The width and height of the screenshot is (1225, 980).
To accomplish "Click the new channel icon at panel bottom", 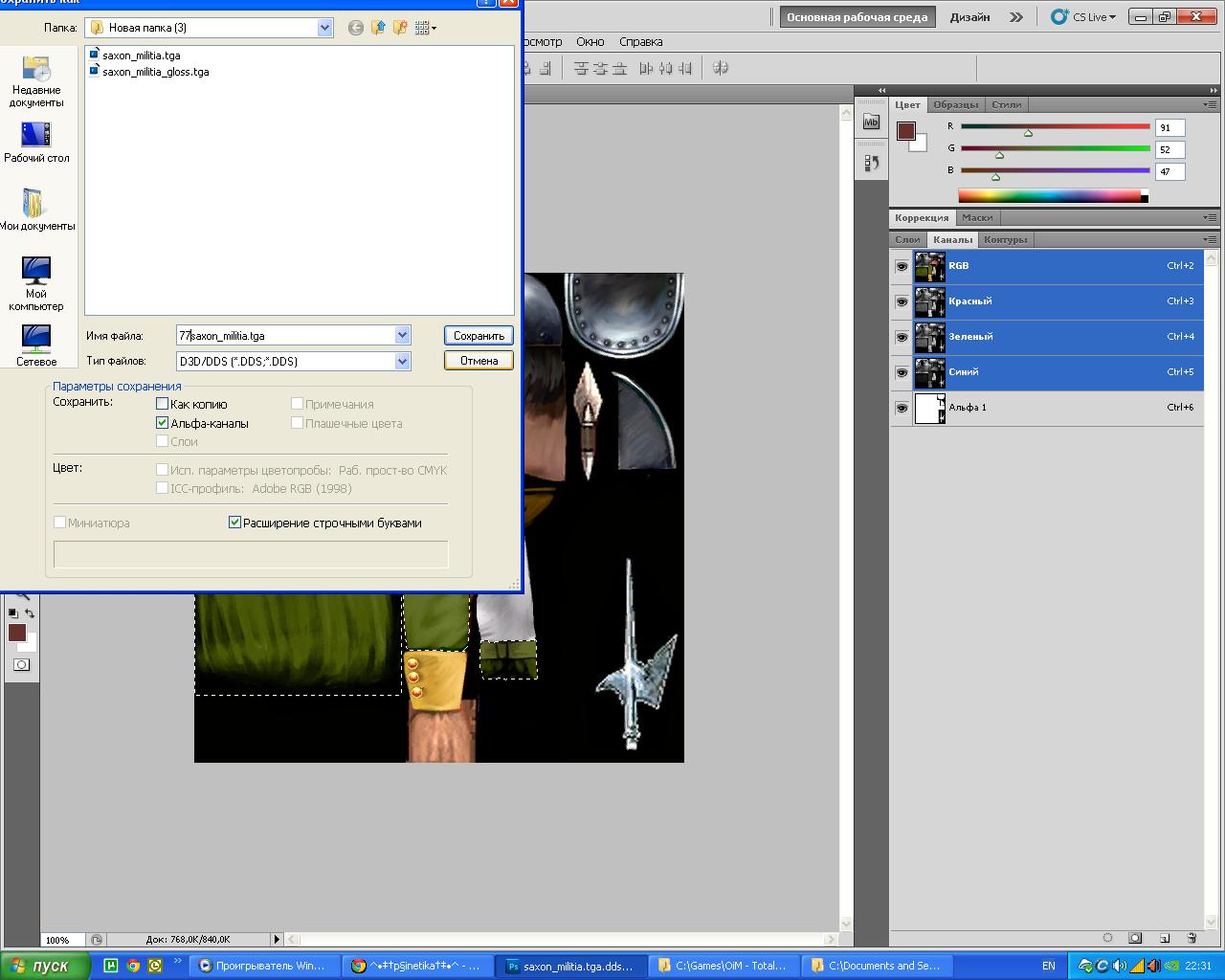I will 1165,938.
